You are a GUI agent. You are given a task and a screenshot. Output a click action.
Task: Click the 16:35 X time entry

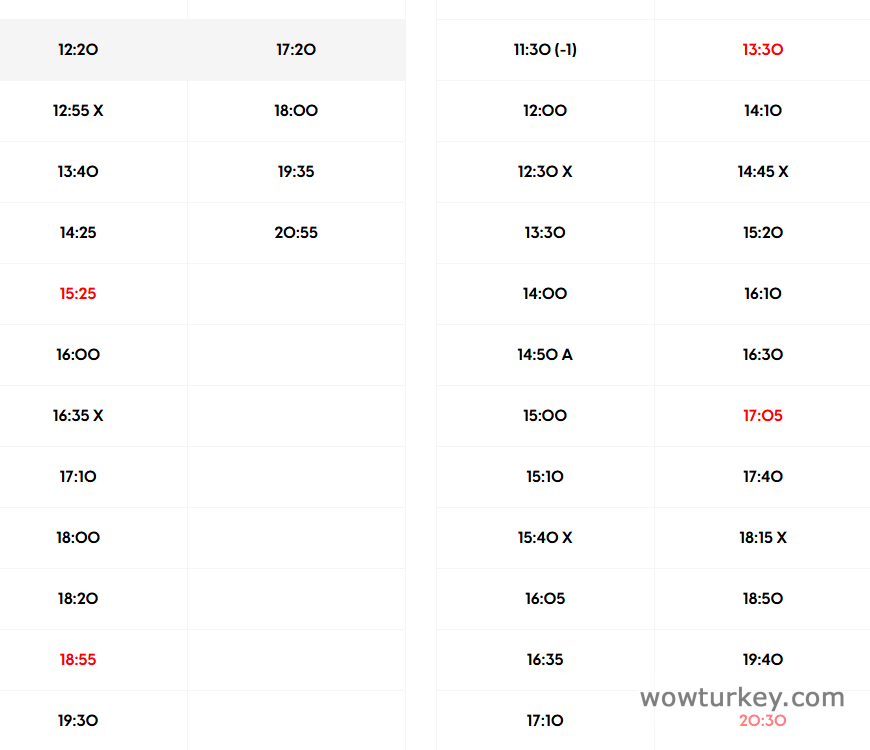point(78,416)
